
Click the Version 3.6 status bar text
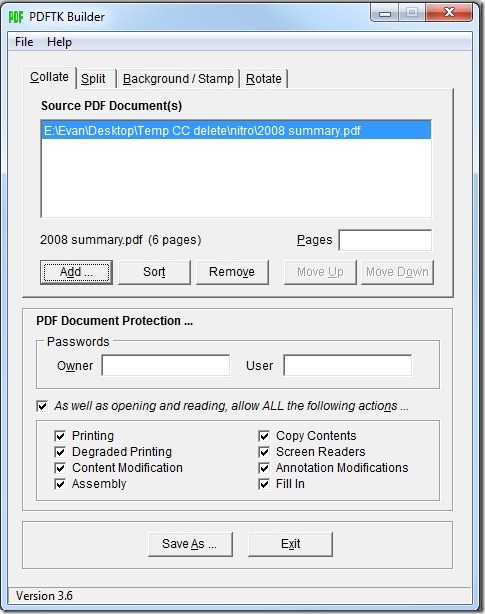44,596
